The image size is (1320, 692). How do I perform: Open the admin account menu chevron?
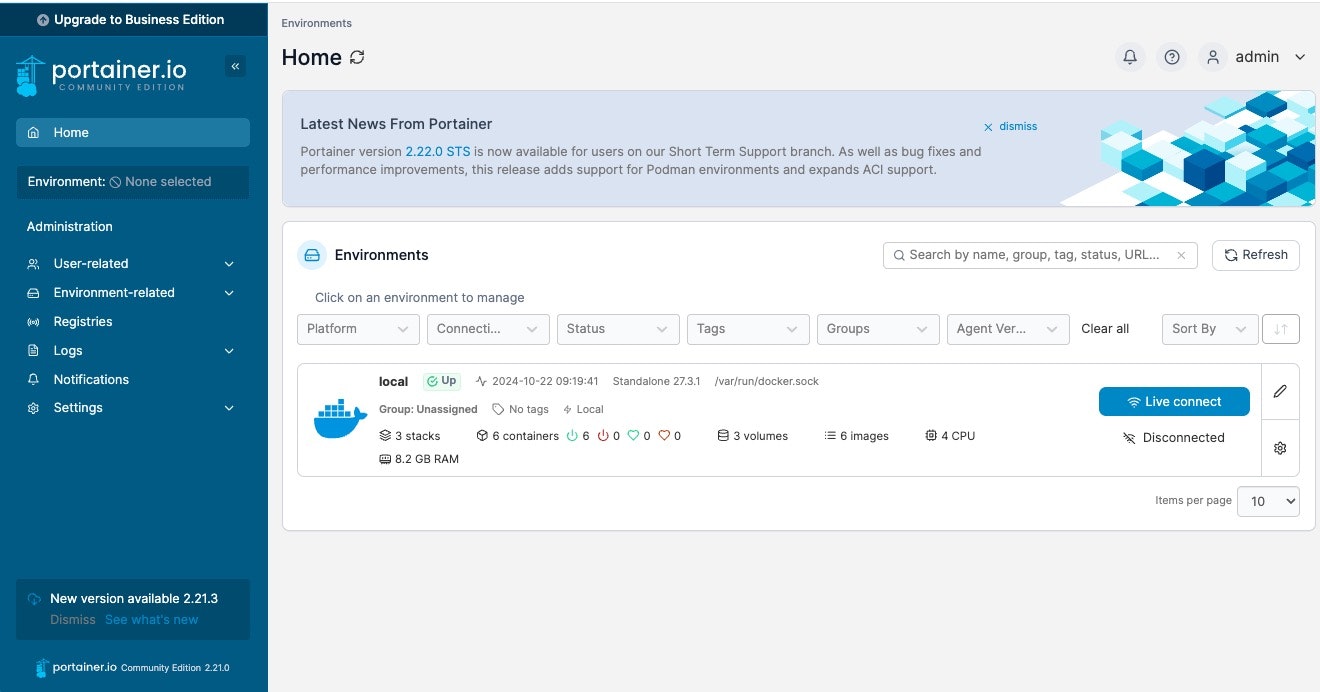pos(1300,57)
